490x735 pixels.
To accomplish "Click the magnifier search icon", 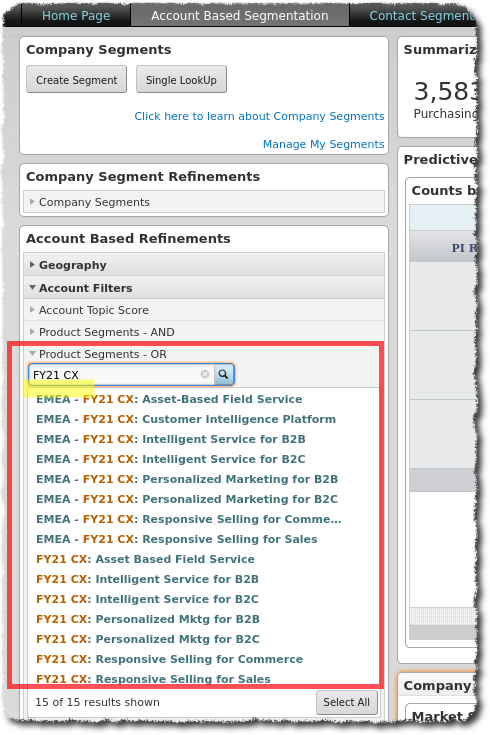I will 224,374.
